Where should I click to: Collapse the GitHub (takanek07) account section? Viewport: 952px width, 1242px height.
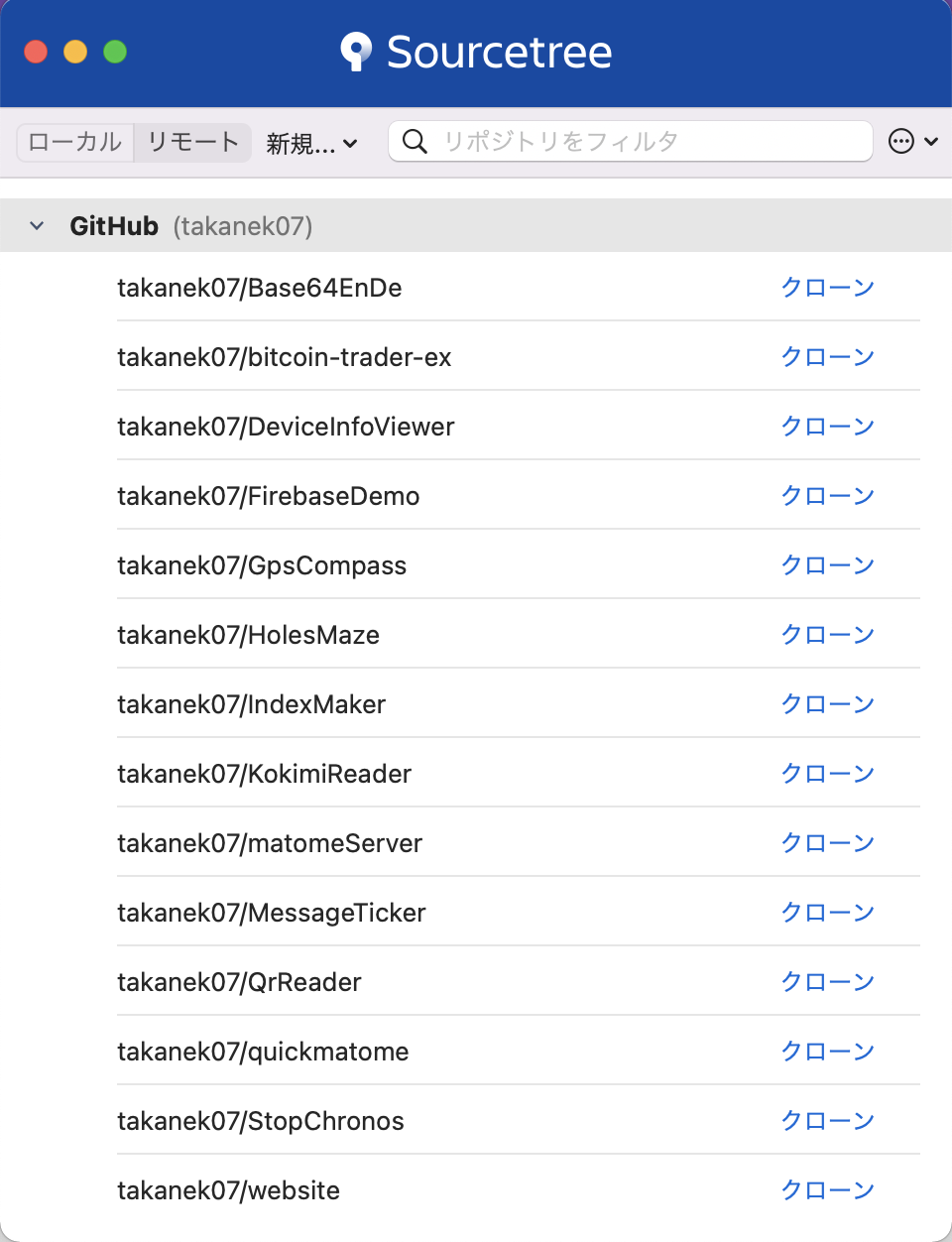pos(36,225)
